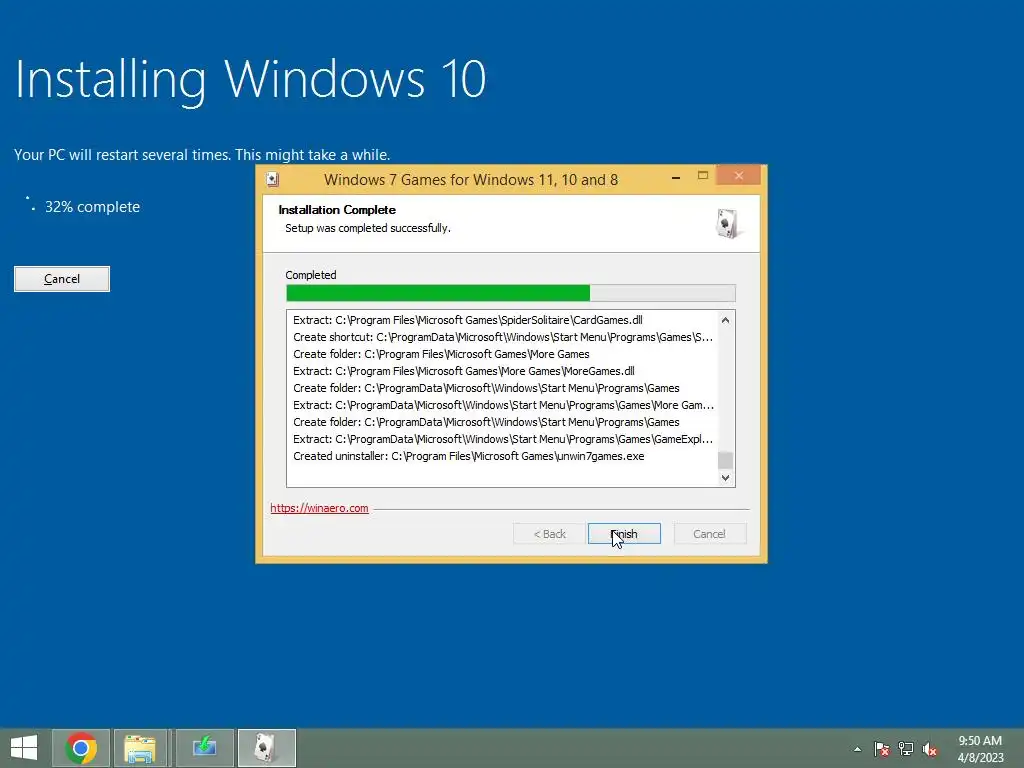Click the card games installer taskbar icon
Image resolution: width=1024 pixels, height=768 pixels.
266,748
